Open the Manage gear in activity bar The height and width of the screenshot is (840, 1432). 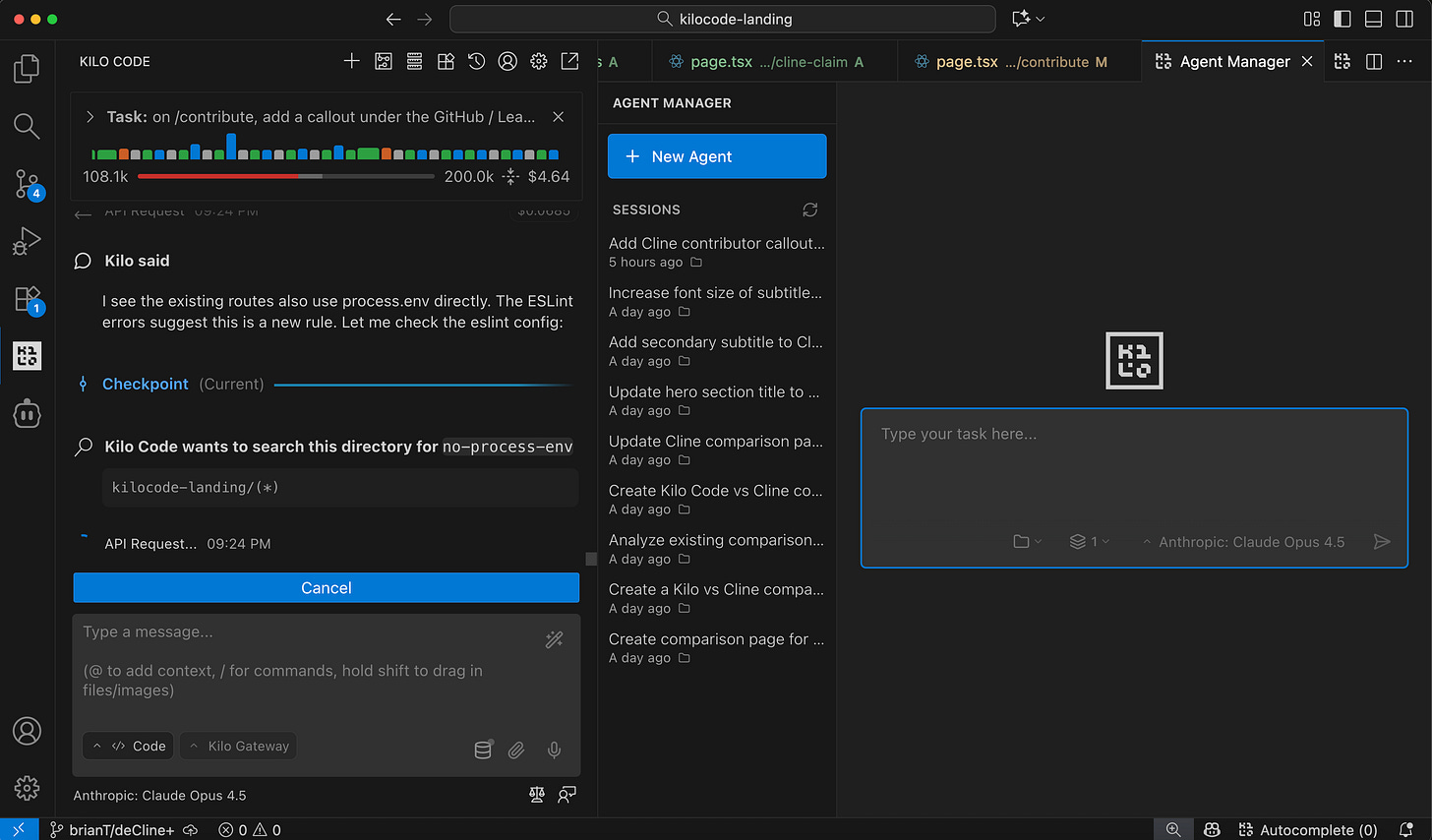(27, 788)
